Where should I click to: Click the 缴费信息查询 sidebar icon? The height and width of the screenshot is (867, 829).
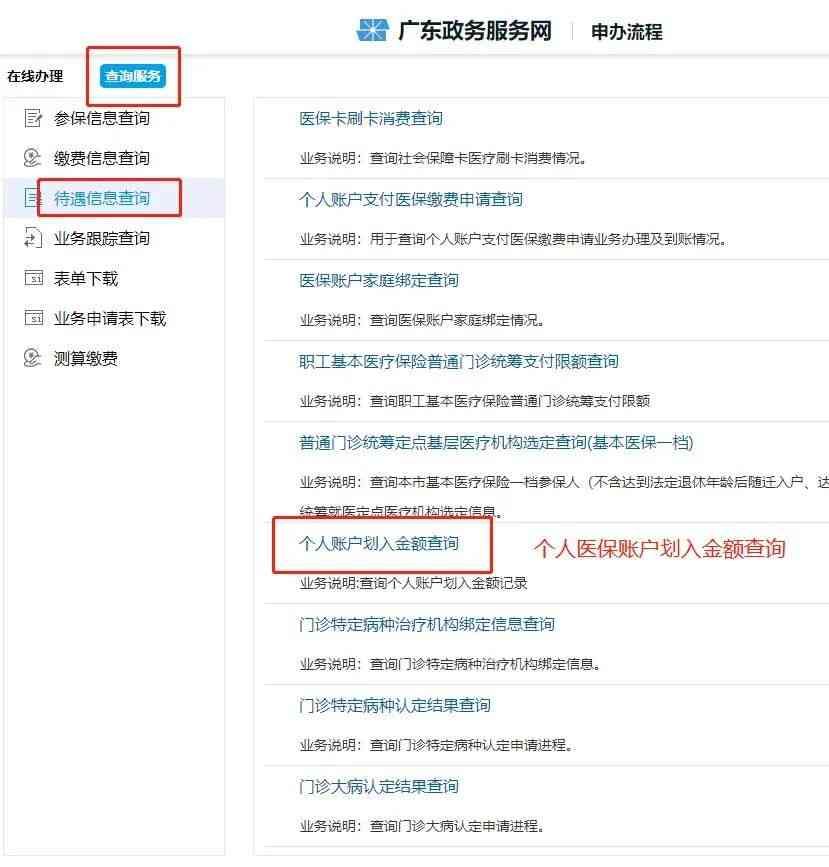pyautogui.click(x=33, y=158)
